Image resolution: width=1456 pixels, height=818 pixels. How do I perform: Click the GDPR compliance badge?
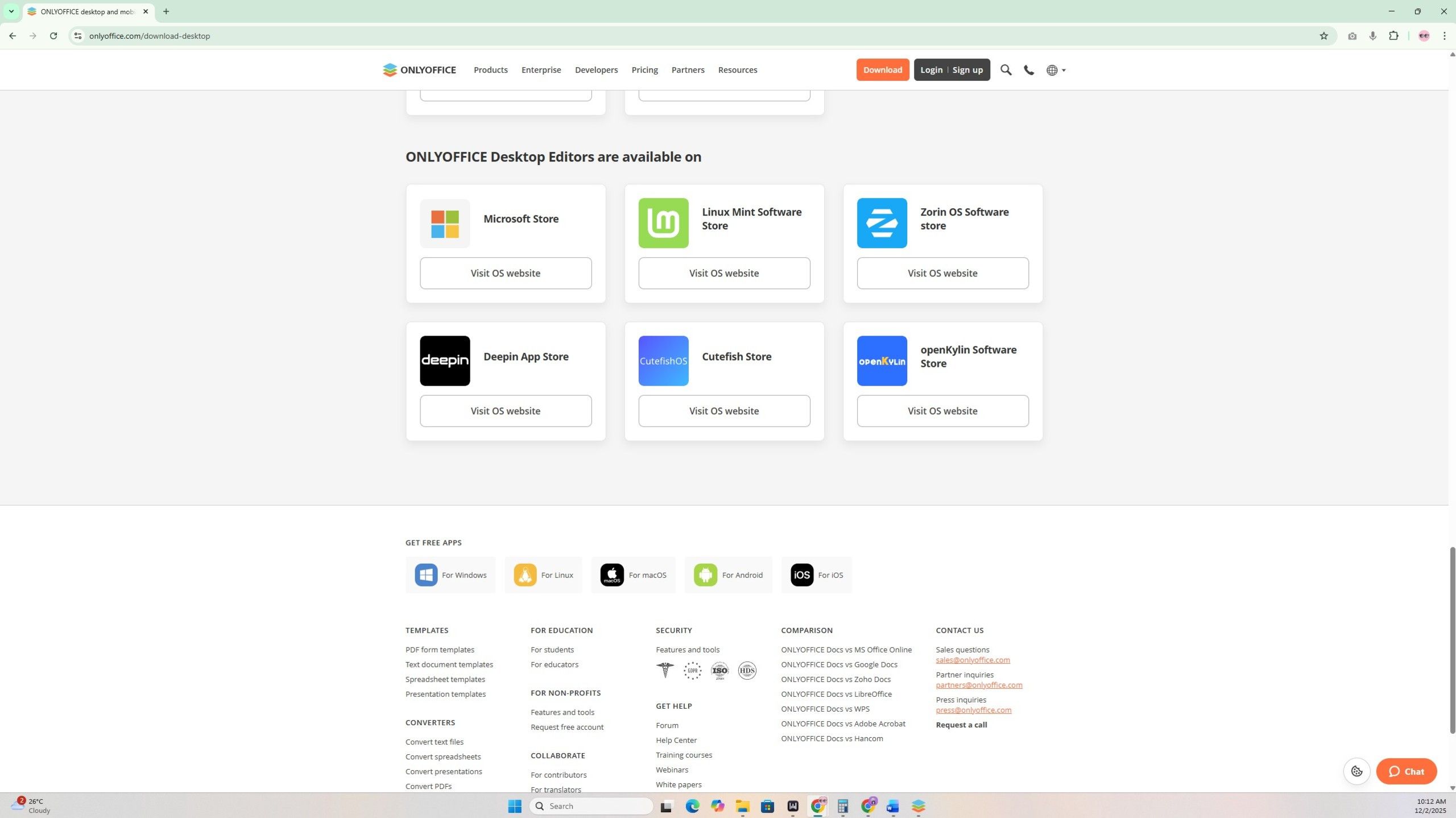click(x=692, y=671)
